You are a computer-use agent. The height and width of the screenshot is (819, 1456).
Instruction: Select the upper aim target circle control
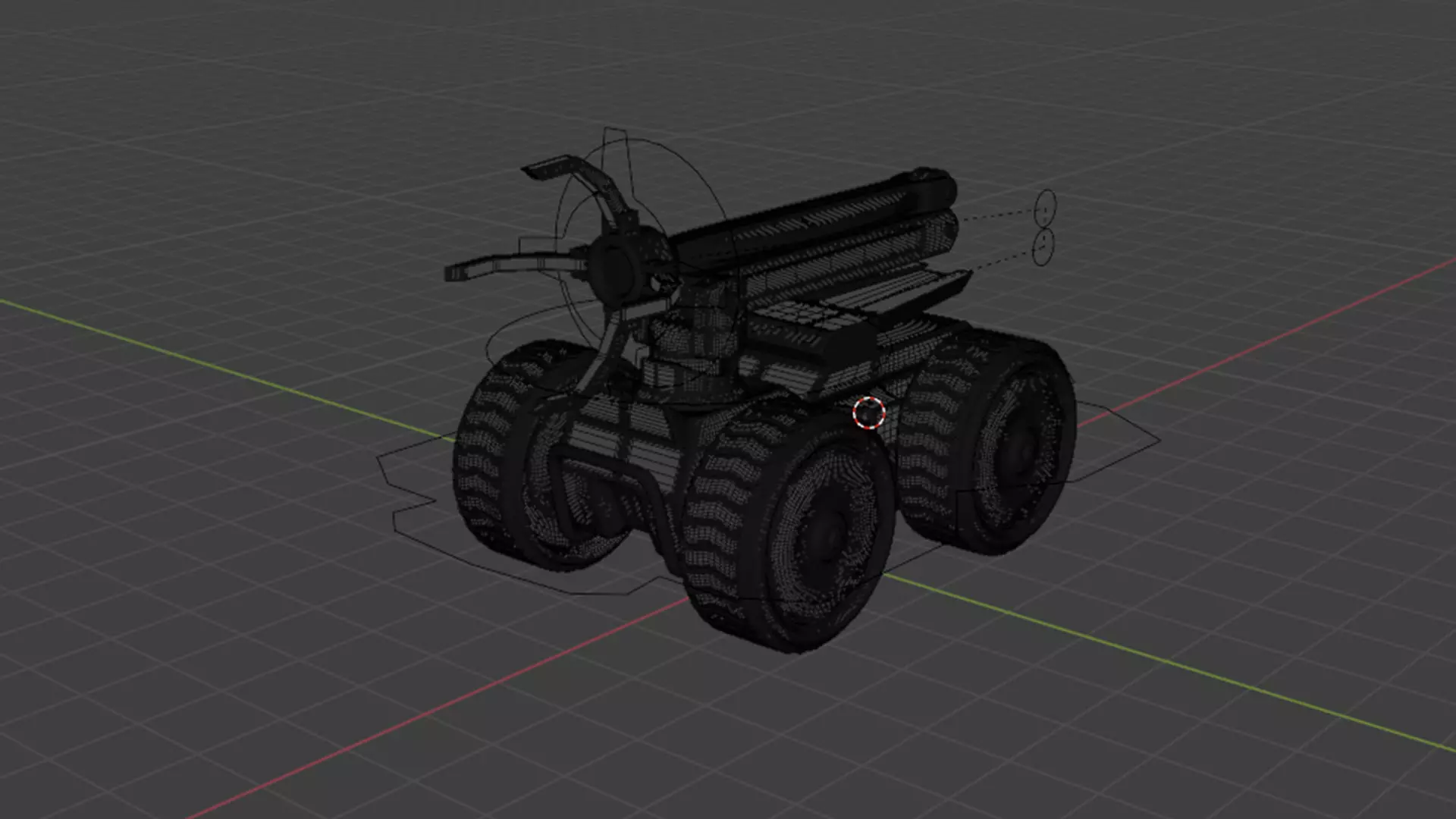pyautogui.click(x=1046, y=207)
